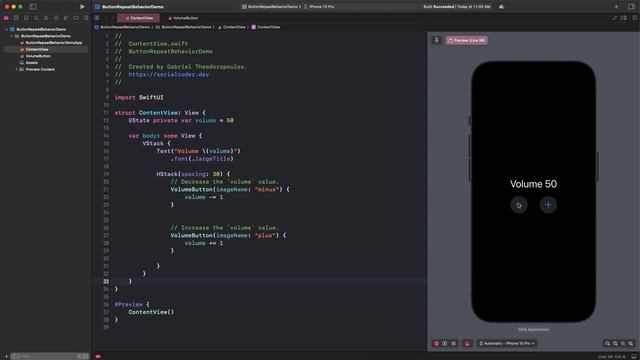Toggle the debug area at bottom right
The image size is (640, 360).
(x=634, y=356)
